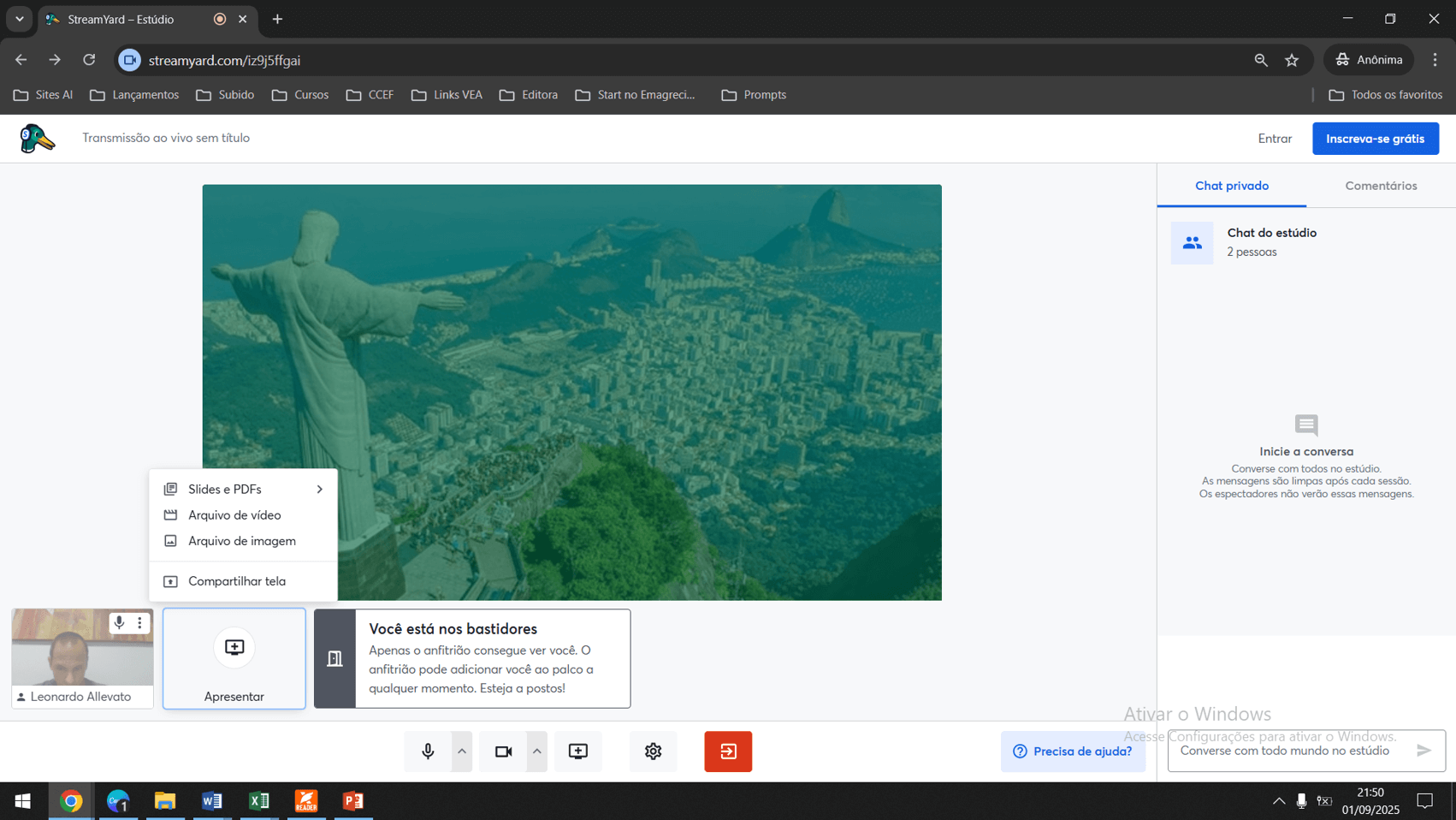This screenshot has height=820, width=1456.
Task: Turn off the camera in bottom toolbar
Action: pyautogui.click(x=503, y=752)
